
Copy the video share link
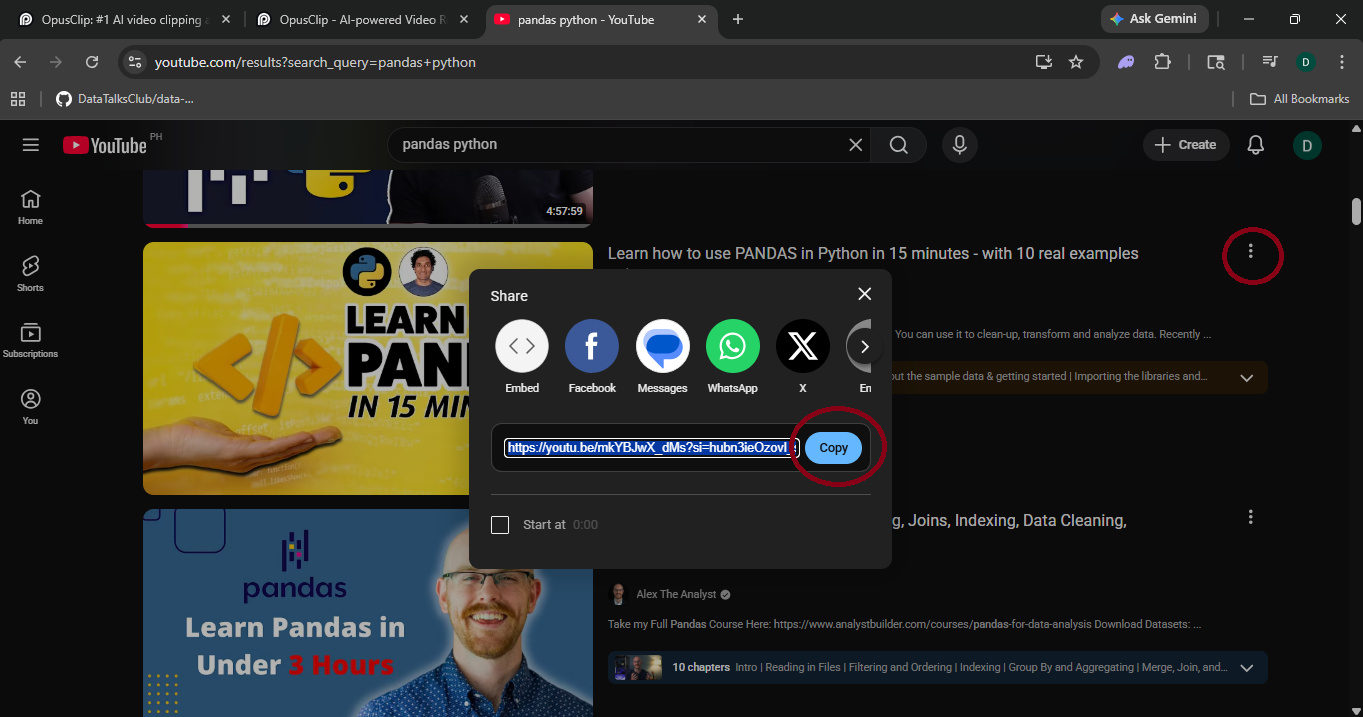pos(833,448)
